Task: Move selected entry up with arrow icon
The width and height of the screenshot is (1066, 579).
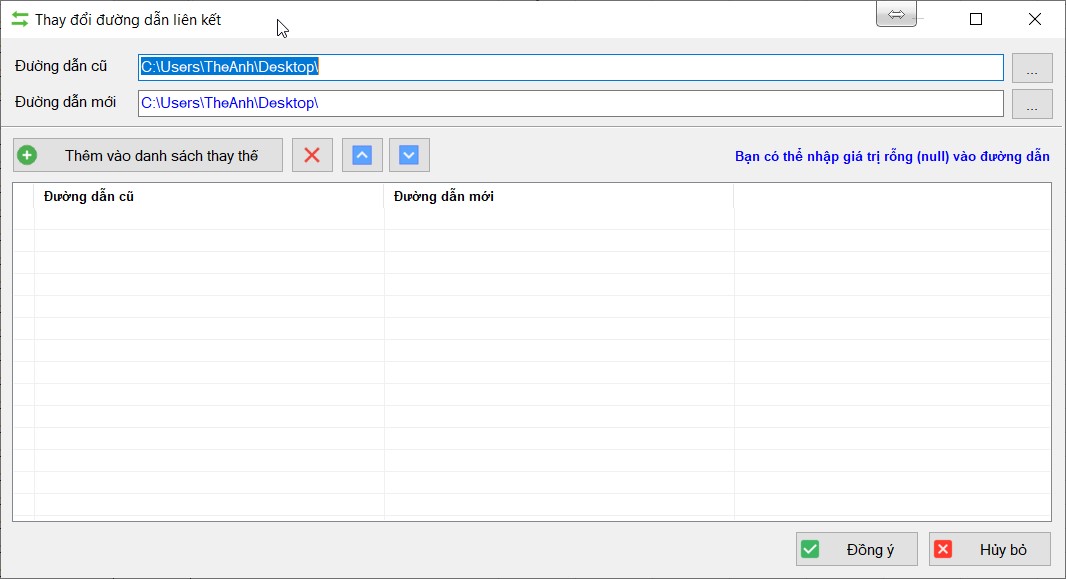Action: click(x=362, y=156)
